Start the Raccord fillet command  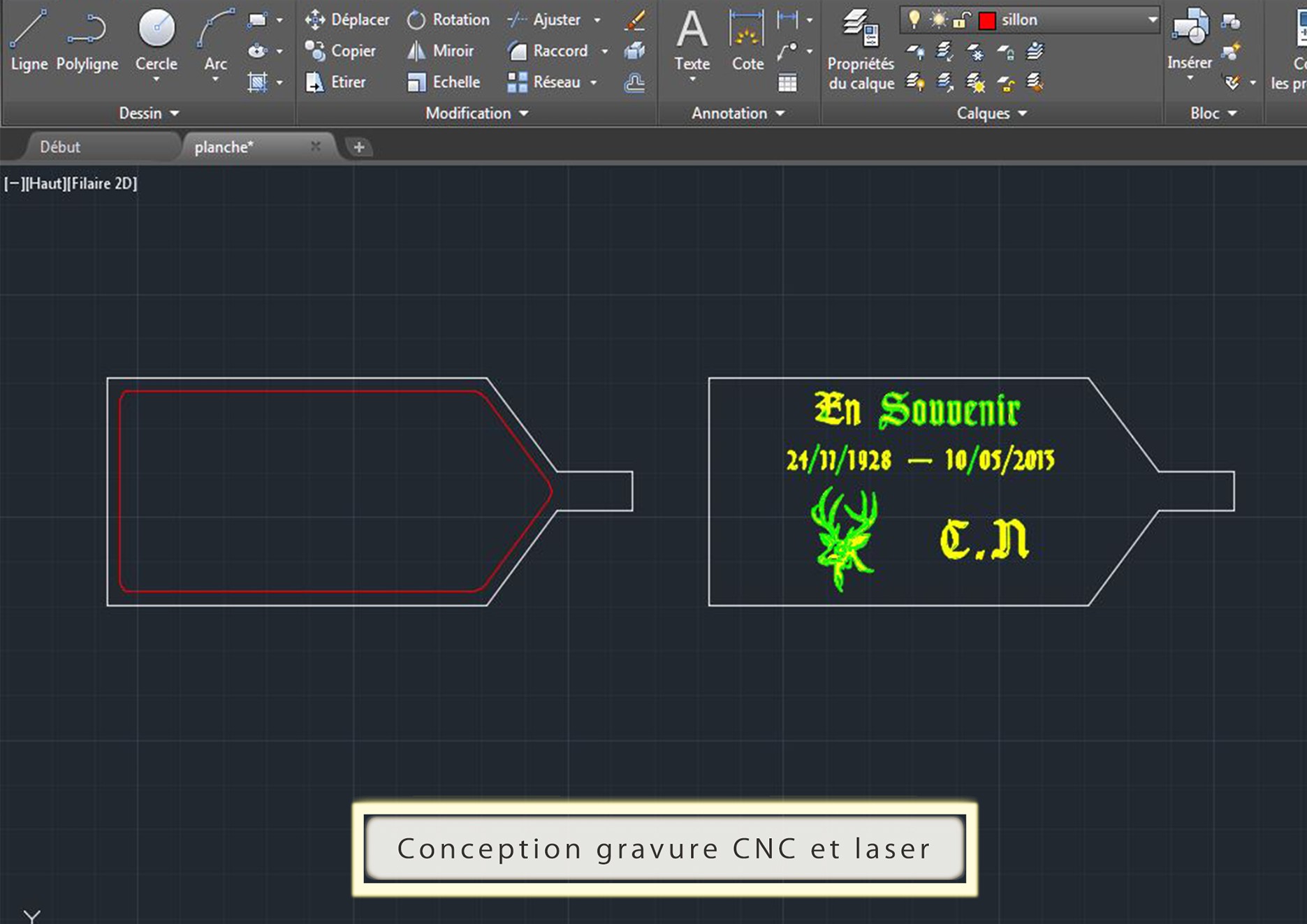coord(548,51)
